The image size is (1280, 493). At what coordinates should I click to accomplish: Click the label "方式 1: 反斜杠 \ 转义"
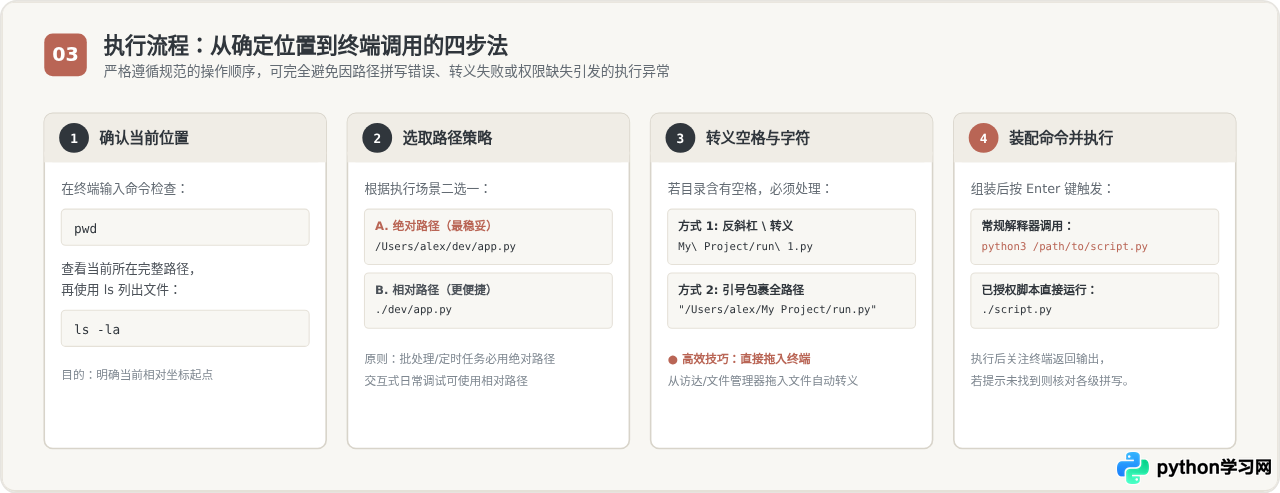coord(735,225)
